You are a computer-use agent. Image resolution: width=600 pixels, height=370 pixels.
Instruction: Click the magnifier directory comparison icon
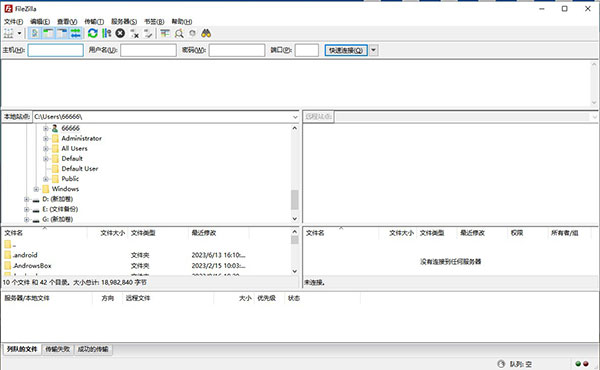179,34
